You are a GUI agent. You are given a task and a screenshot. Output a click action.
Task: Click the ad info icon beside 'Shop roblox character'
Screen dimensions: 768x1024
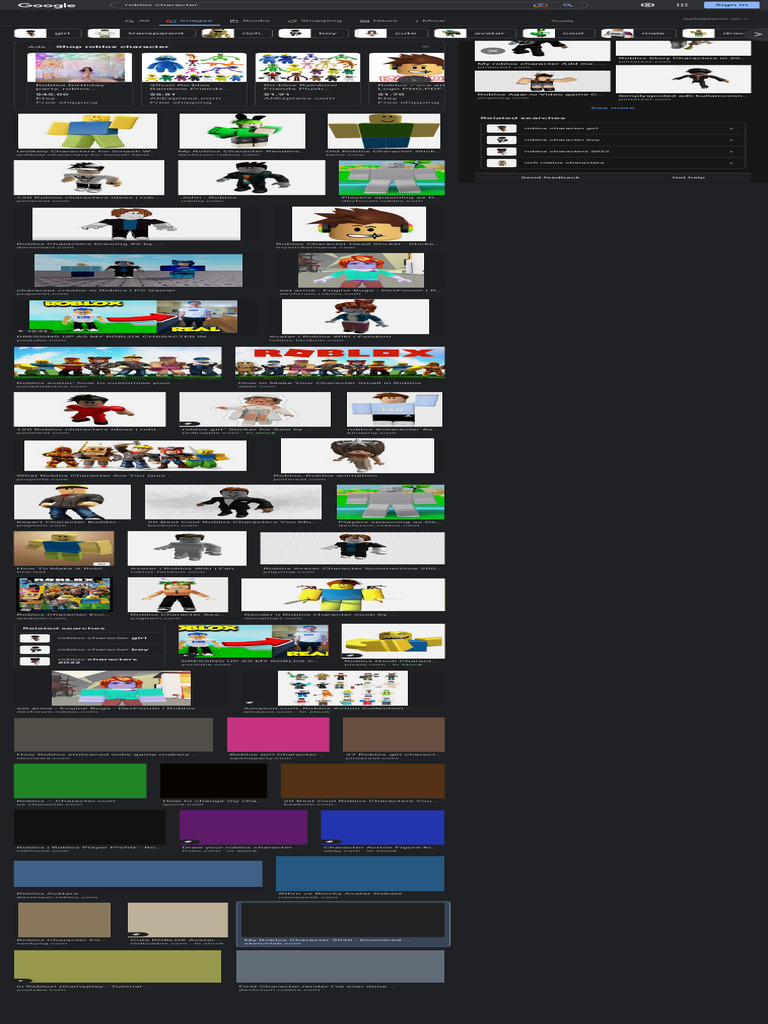pos(425,46)
